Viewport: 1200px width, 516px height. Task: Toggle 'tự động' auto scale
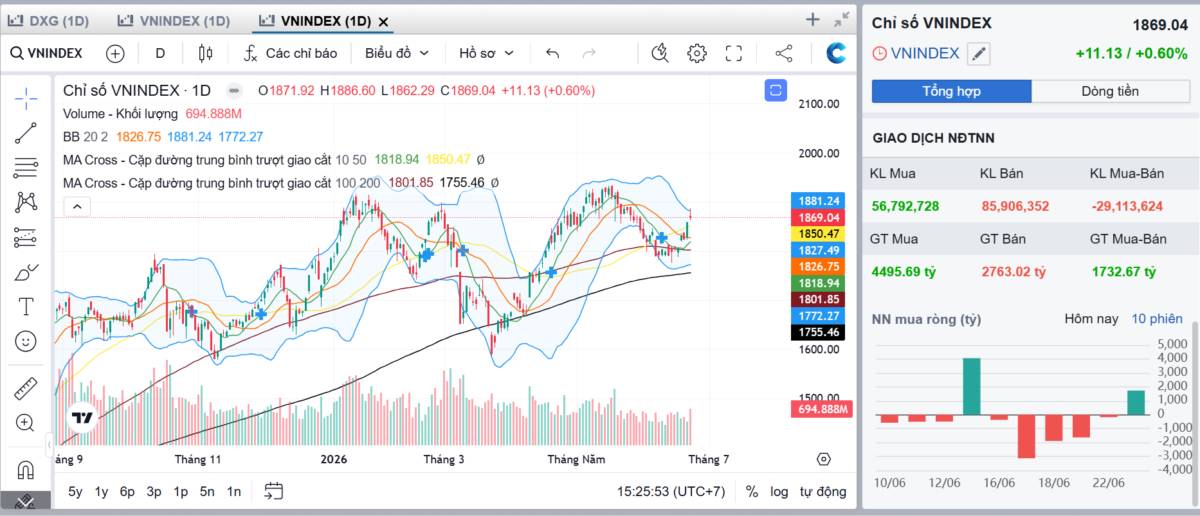pyautogui.click(x=823, y=491)
